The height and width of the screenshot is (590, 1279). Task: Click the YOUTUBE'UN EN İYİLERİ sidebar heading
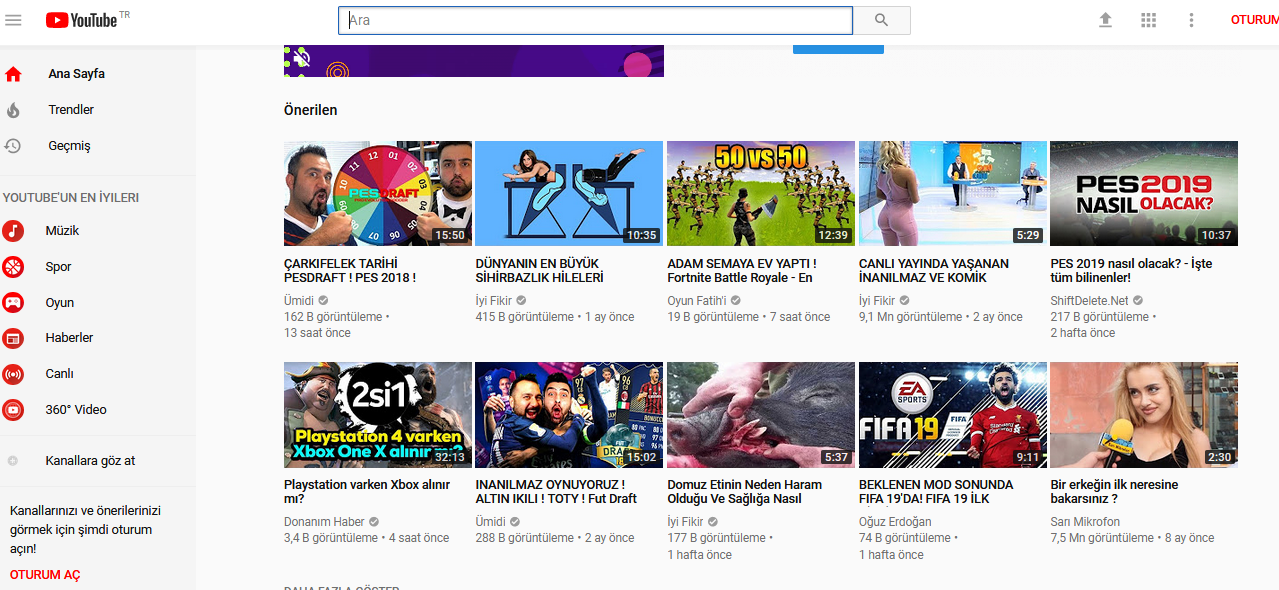71,198
